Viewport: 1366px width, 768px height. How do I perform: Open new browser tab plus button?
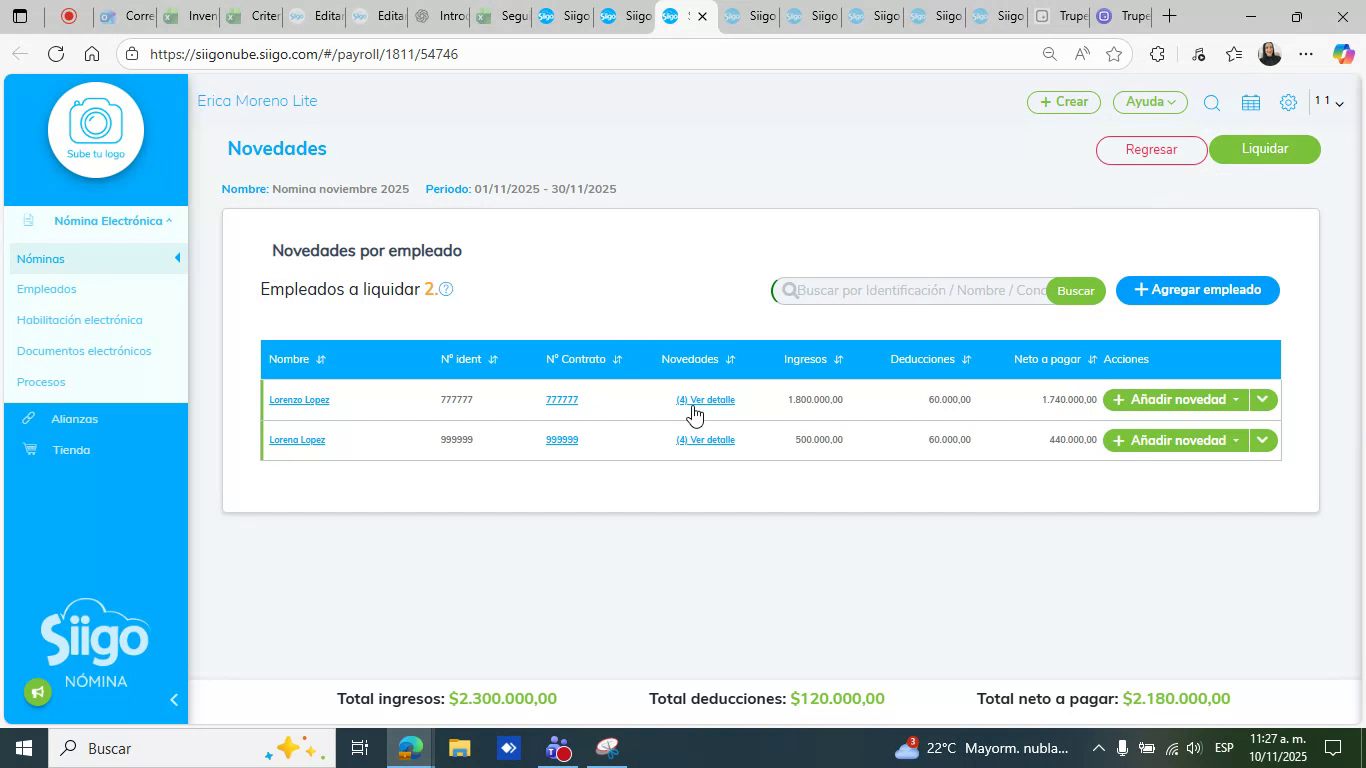[1169, 16]
